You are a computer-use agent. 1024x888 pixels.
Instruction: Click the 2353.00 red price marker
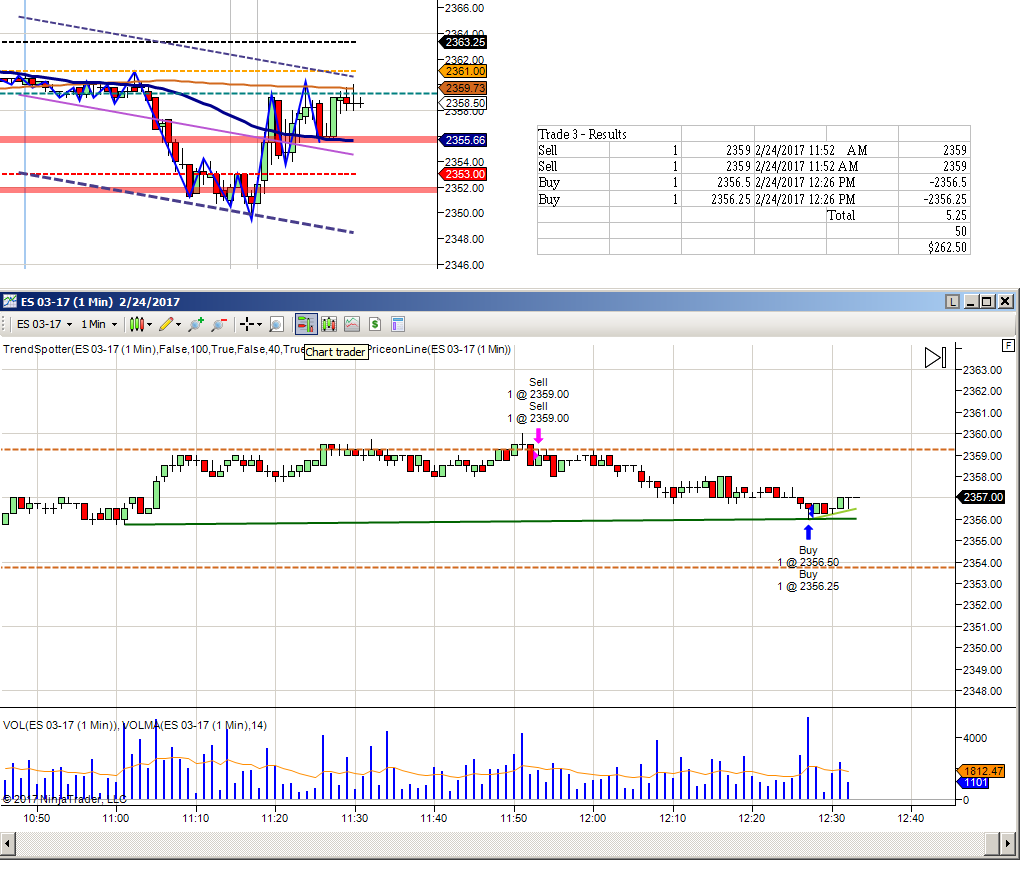tap(462, 174)
